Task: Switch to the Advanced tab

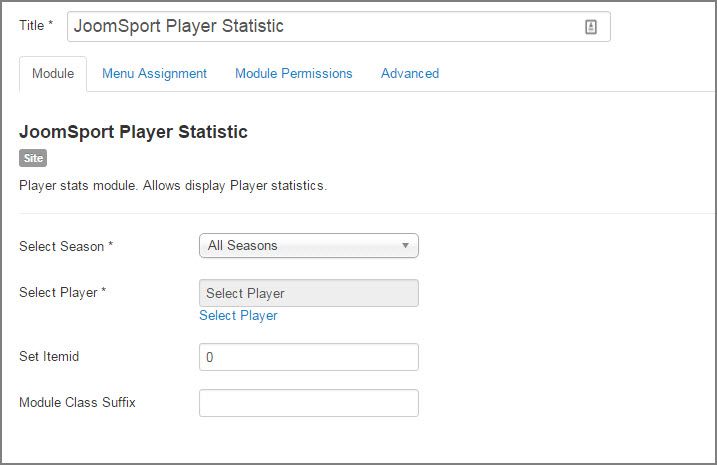Action: [x=410, y=74]
